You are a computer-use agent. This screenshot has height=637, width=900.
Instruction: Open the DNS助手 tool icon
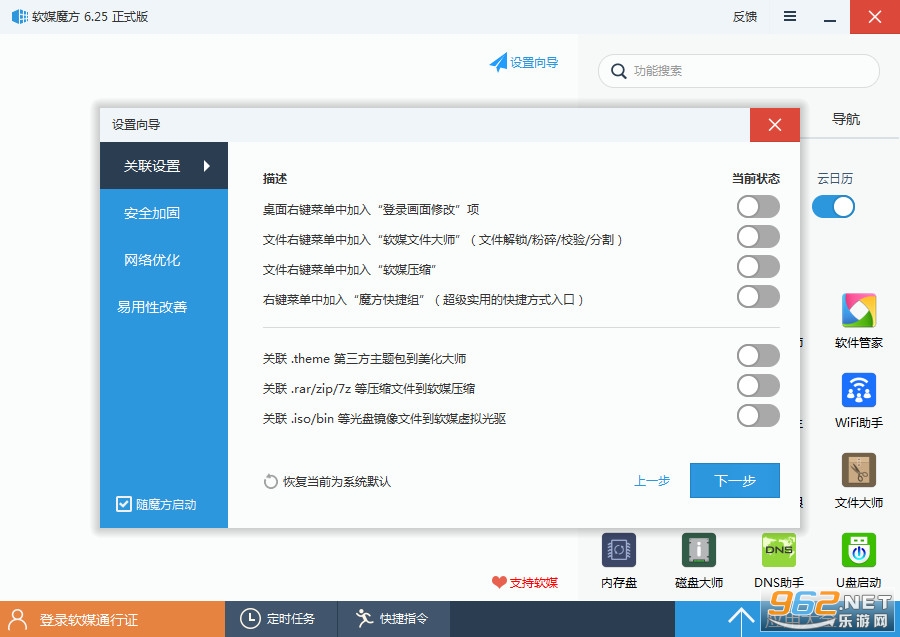click(x=778, y=550)
